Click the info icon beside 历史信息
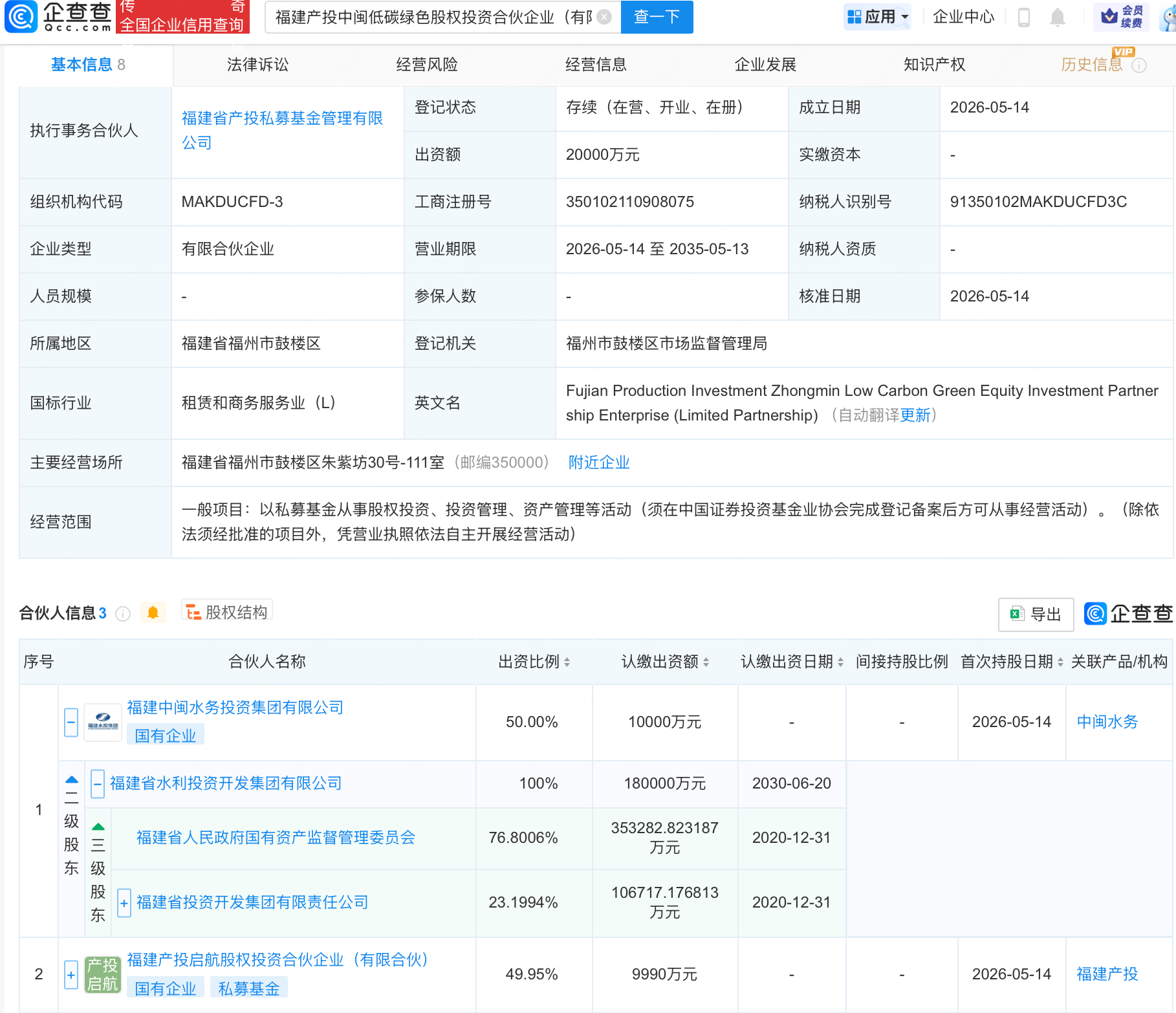Viewport: 1176px width, 1013px height. (x=1139, y=65)
